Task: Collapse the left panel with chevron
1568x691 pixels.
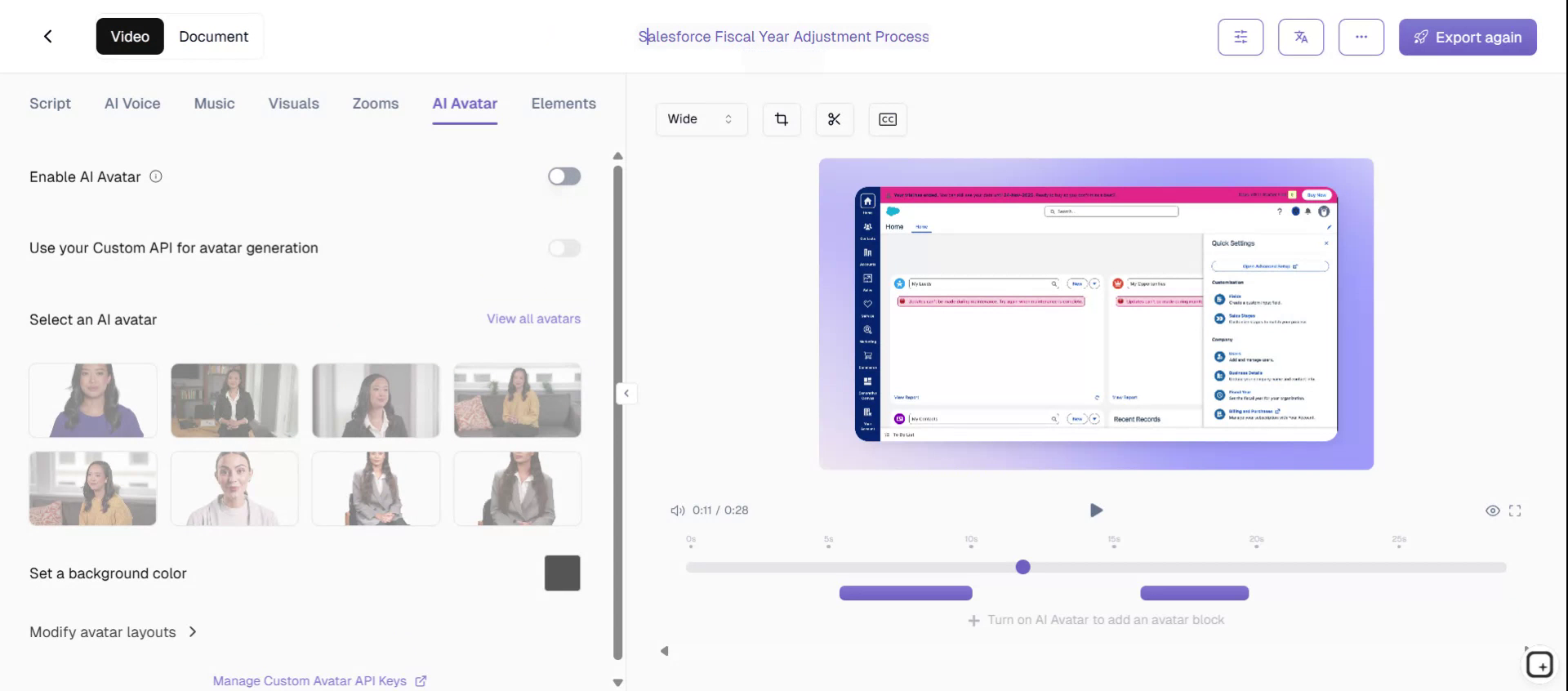Action: pos(626,394)
